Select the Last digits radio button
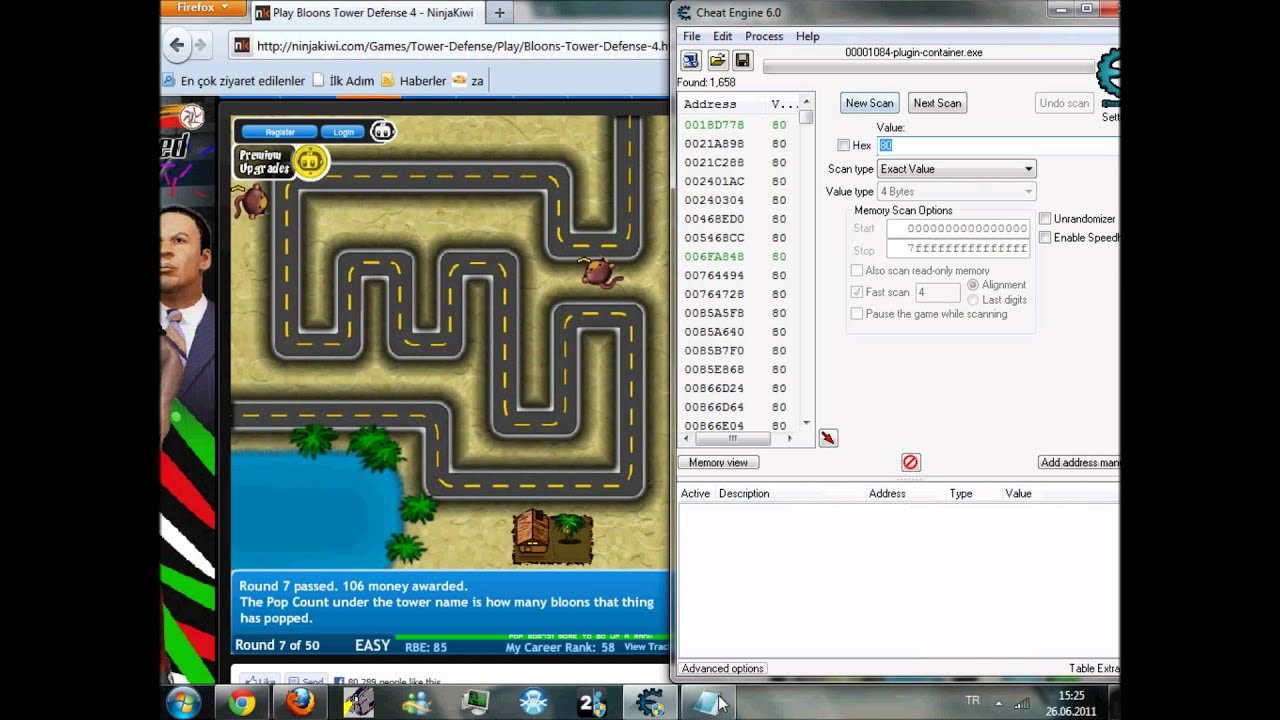 pyautogui.click(x=973, y=300)
